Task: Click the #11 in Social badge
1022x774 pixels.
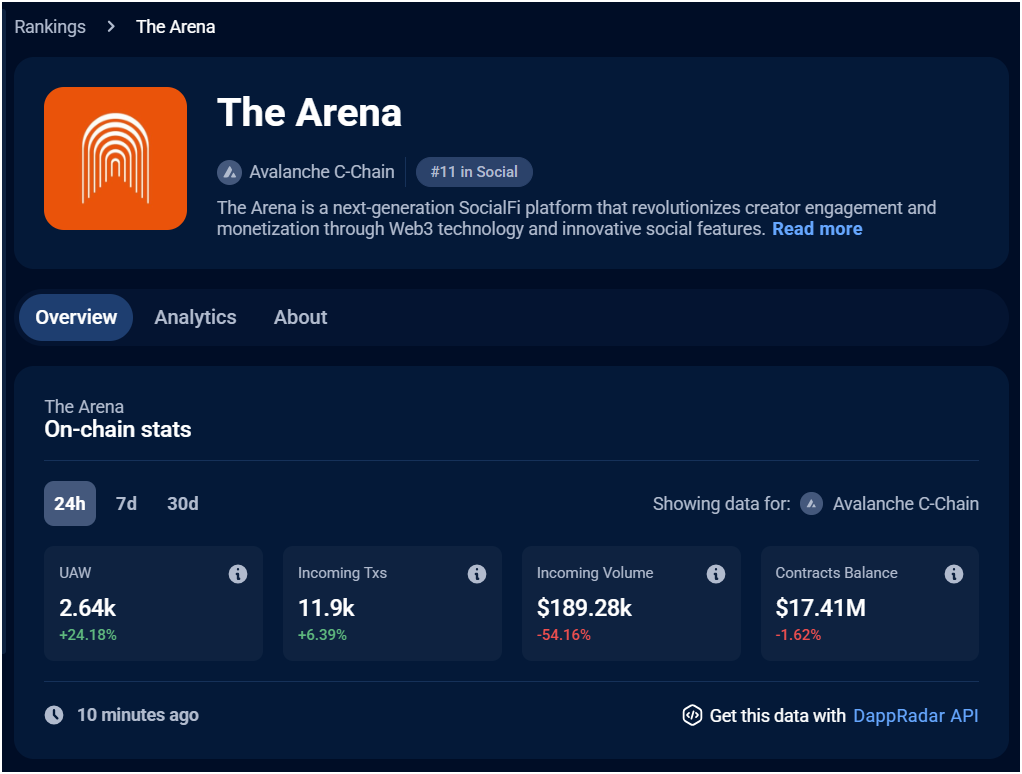Action: point(474,172)
